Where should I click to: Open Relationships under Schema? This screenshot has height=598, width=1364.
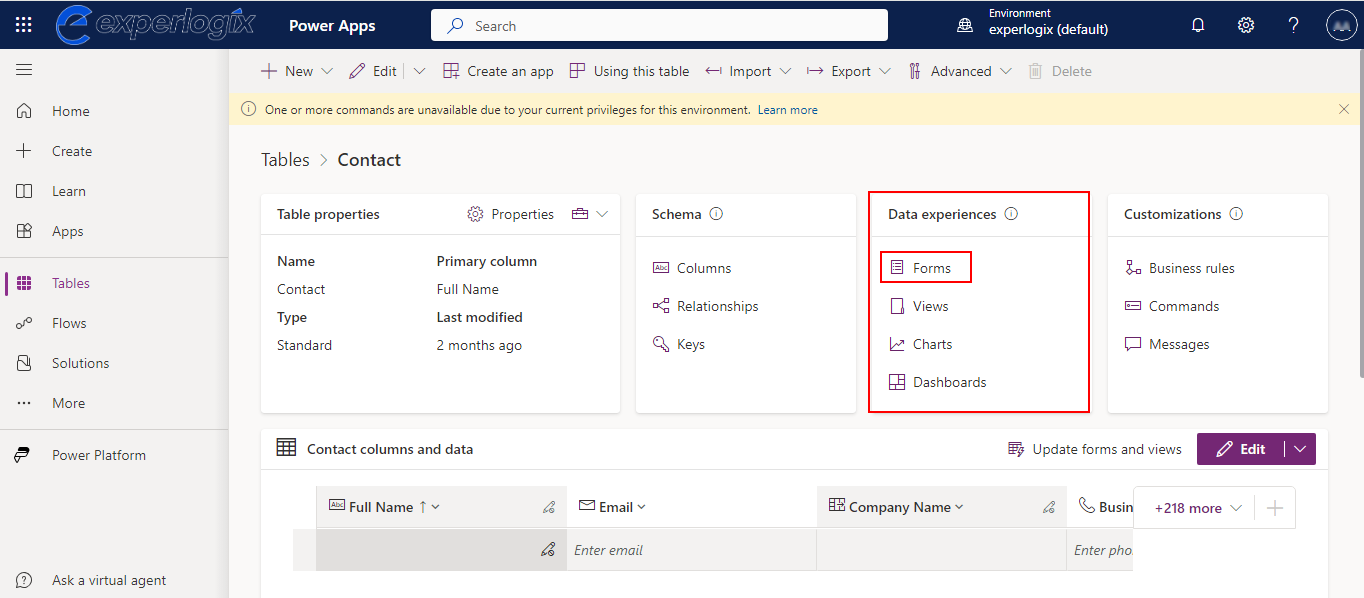pyautogui.click(x=705, y=306)
